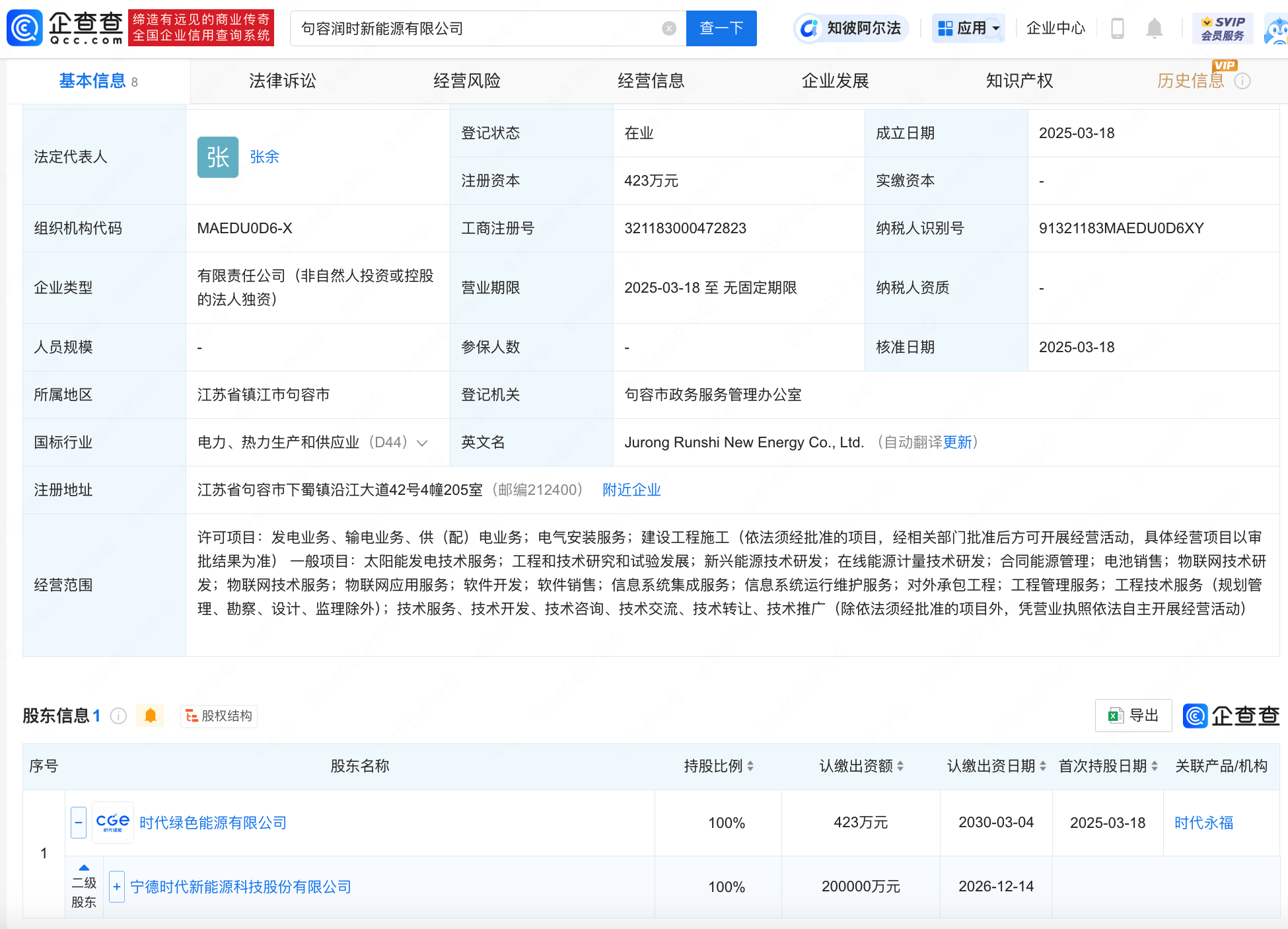
Task: Select 200000万元 contribution amount
Action: click(x=861, y=887)
